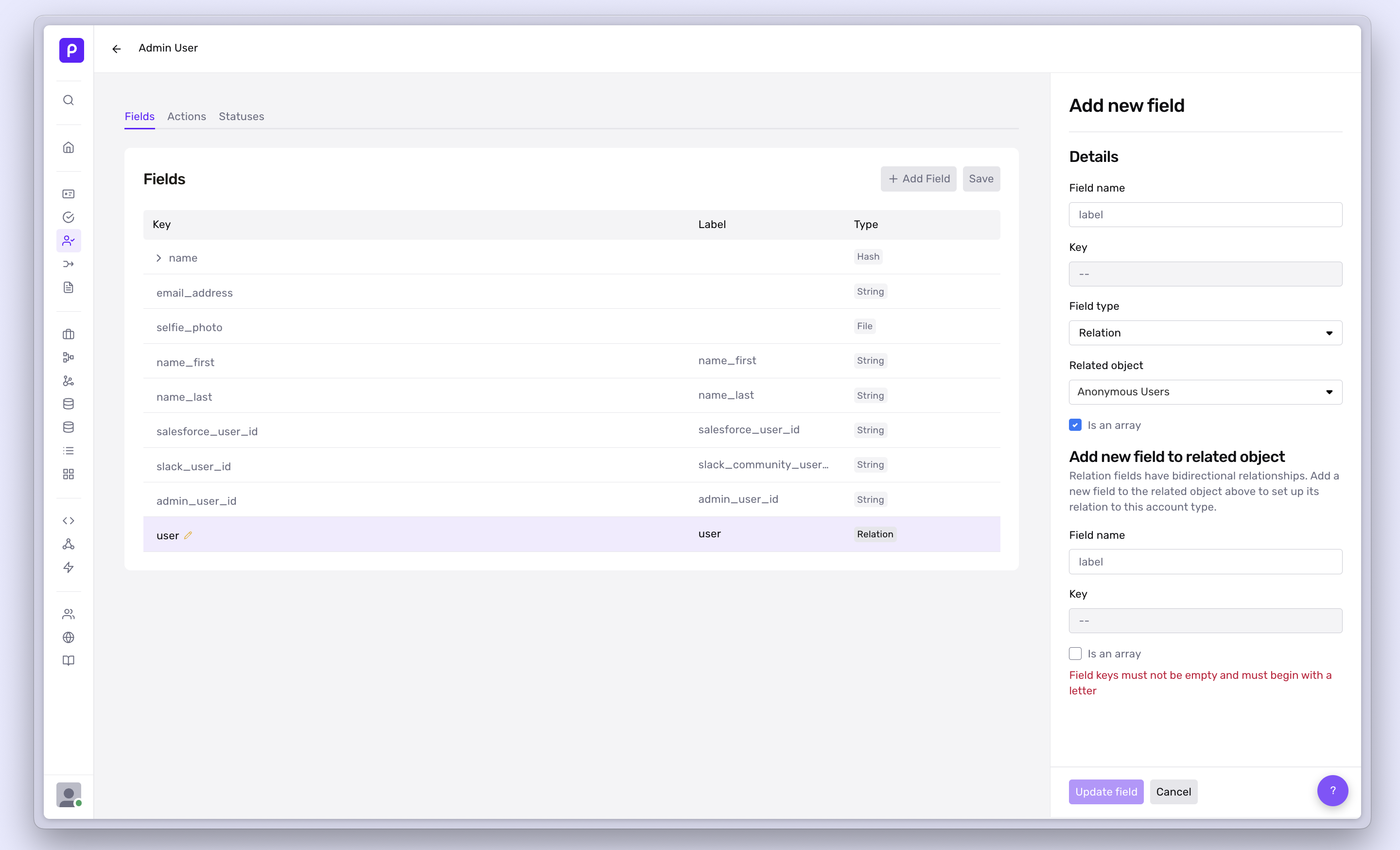Open the code brackets sidebar icon
Screen dimensions: 1400x850
point(68,520)
